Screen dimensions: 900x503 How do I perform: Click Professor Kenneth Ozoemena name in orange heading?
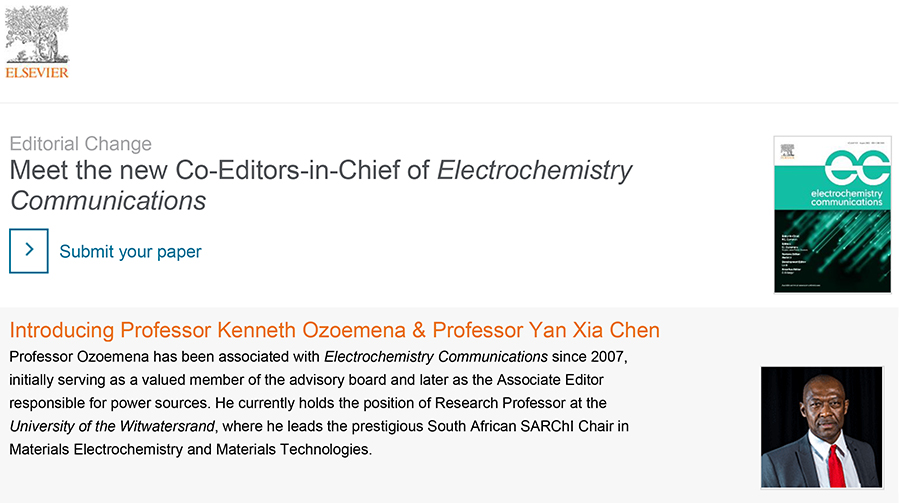click(263, 330)
